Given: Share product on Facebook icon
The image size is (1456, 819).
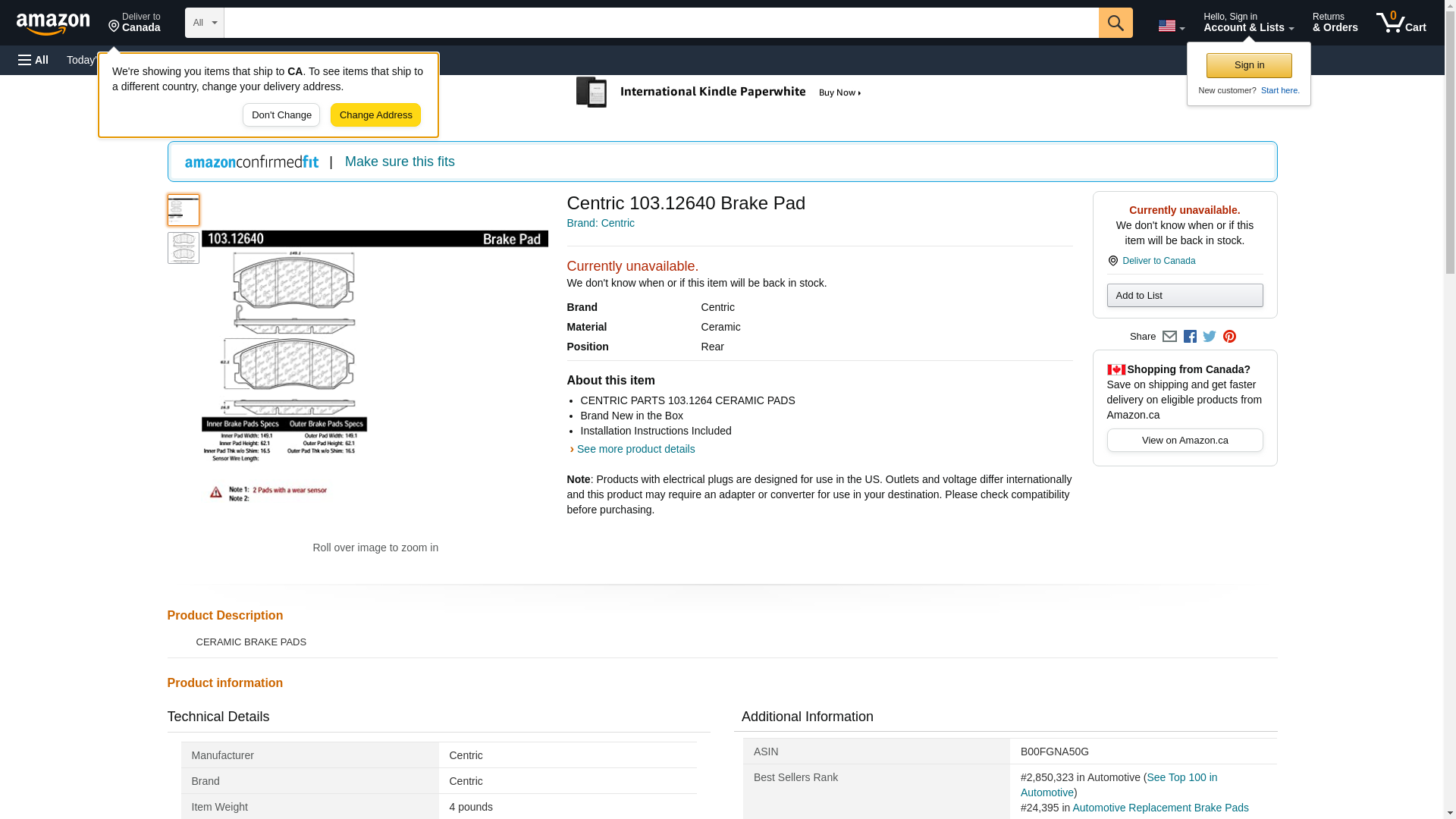Looking at the screenshot, I should [x=1190, y=337].
